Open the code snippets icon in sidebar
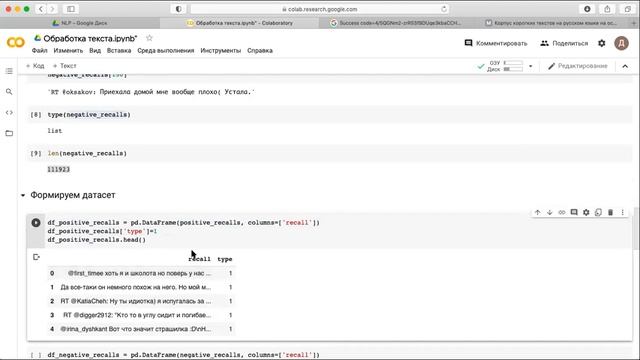 [x=9, y=112]
